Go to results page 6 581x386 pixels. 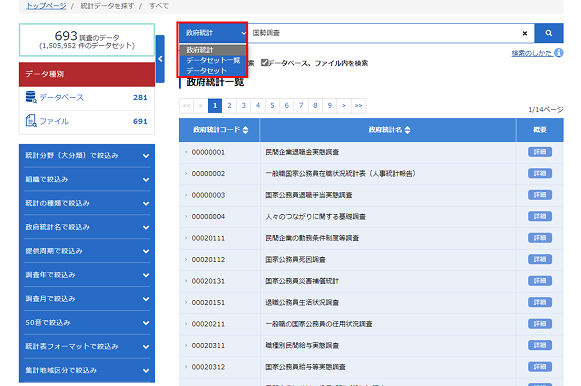[x=286, y=106]
